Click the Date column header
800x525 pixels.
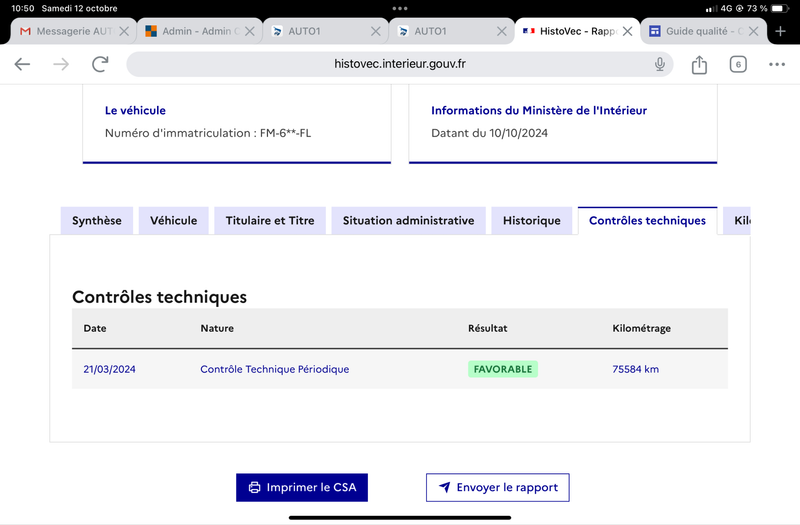point(95,328)
